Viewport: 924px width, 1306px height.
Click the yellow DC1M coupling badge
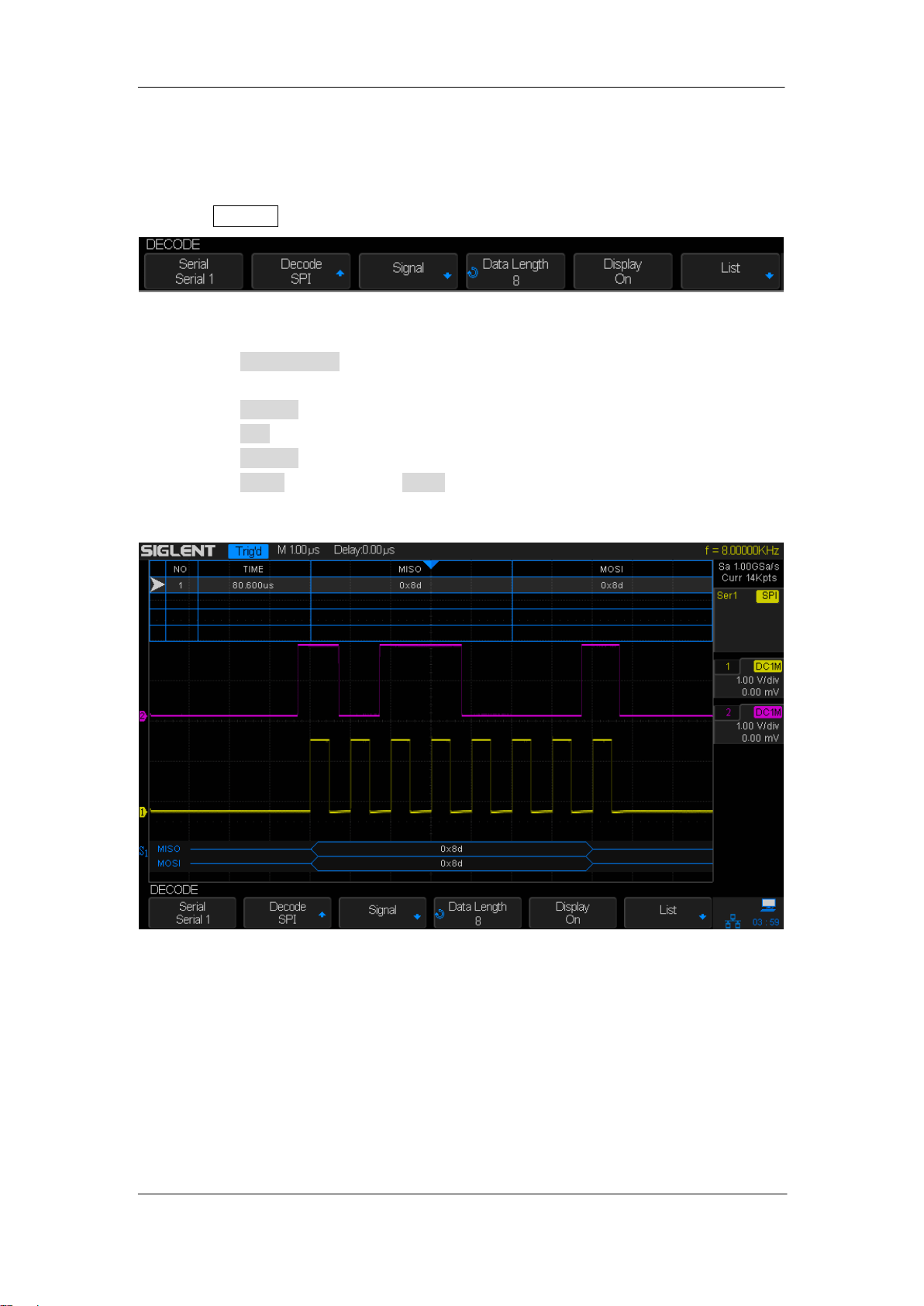coord(767,667)
